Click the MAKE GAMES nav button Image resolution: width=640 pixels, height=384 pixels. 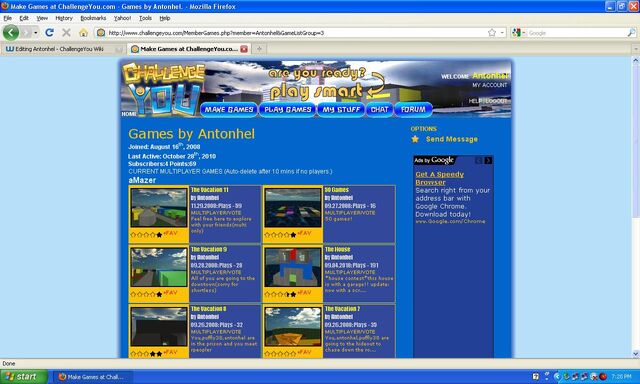coord(229,109)
